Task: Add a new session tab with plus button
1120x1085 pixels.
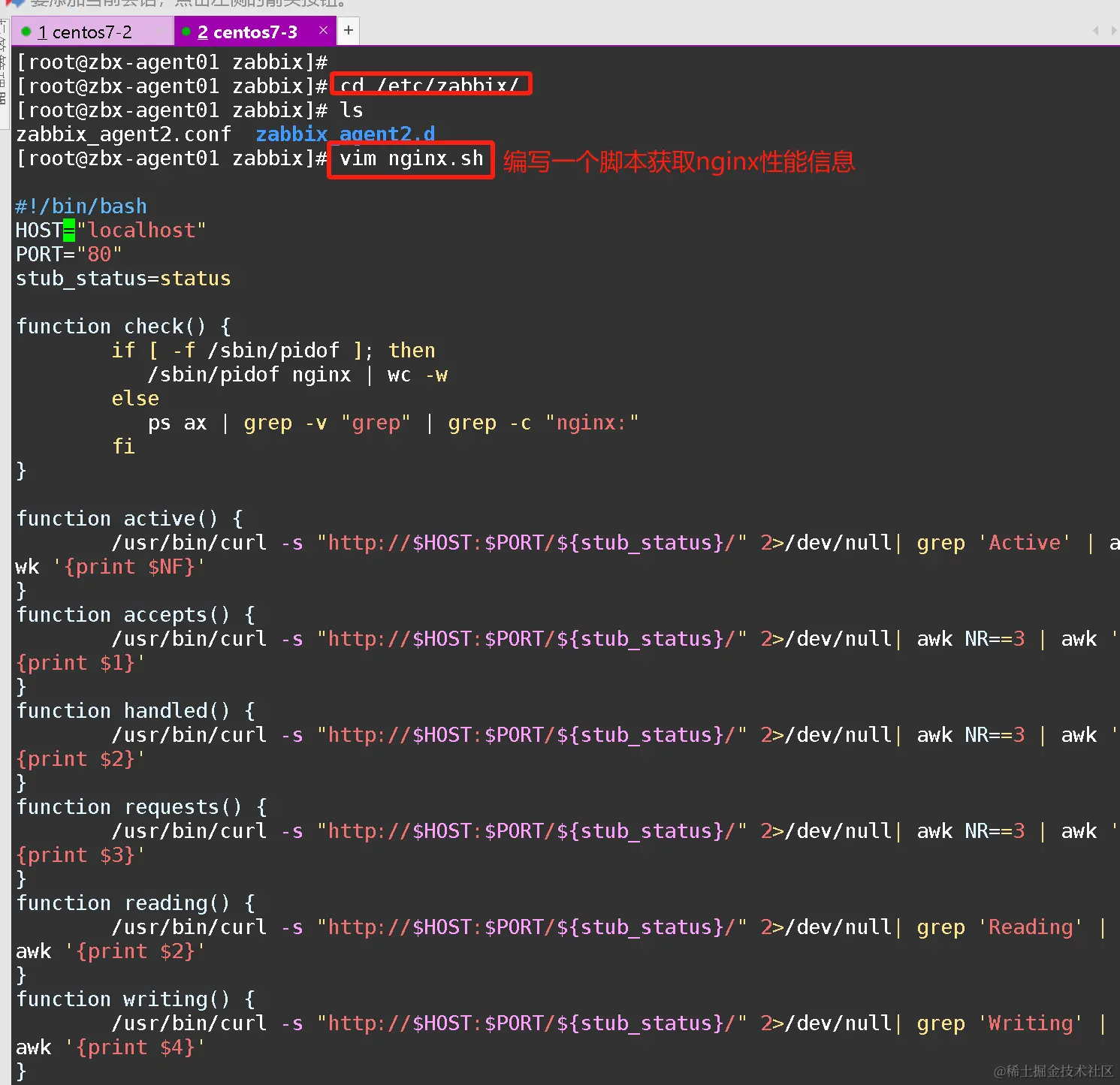Action: pyautogui.click(x=349, y=31)
